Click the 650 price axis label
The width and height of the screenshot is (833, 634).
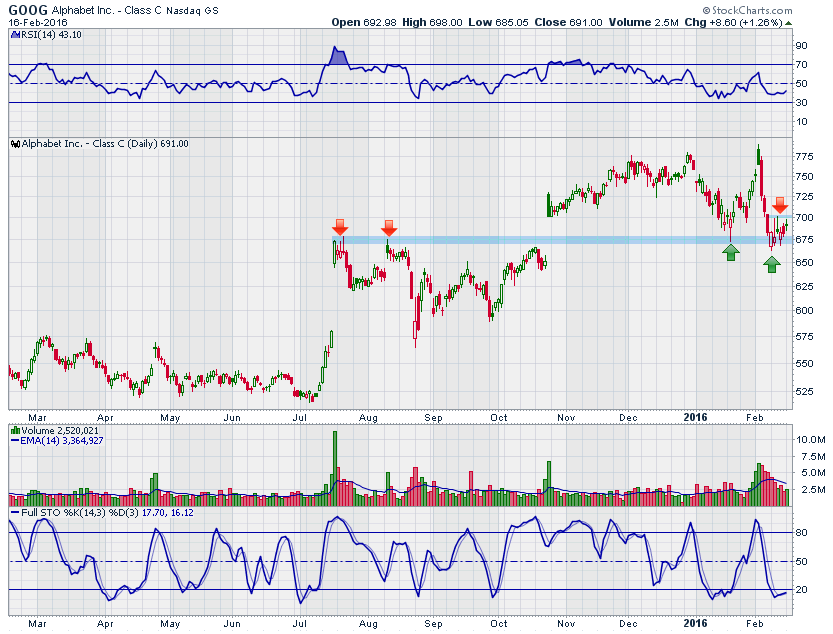point(804,263)
